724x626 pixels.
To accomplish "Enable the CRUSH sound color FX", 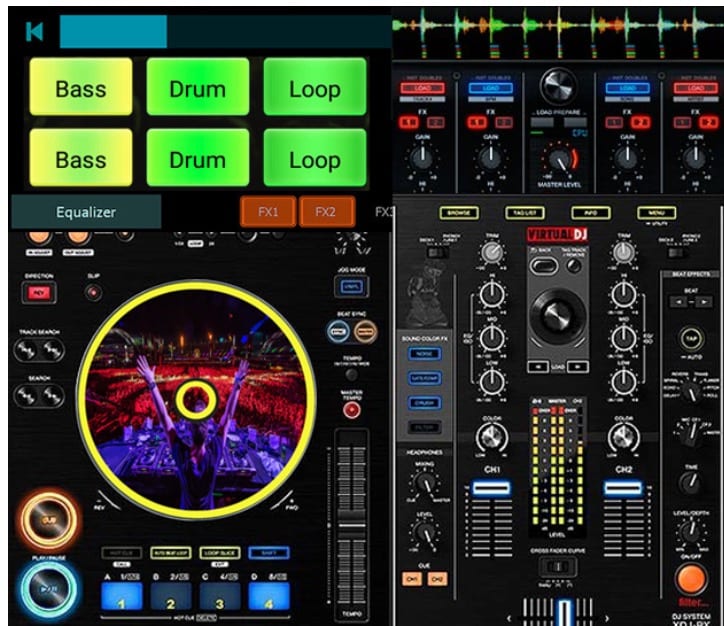I will pos(424,403).
